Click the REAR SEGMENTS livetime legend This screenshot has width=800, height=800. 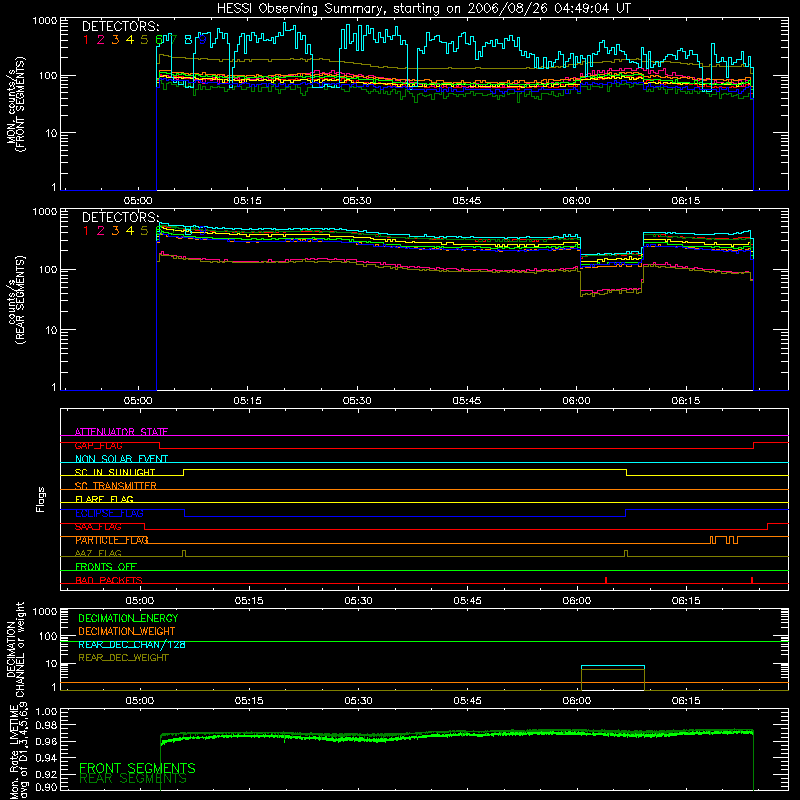(x=133, y=779)
